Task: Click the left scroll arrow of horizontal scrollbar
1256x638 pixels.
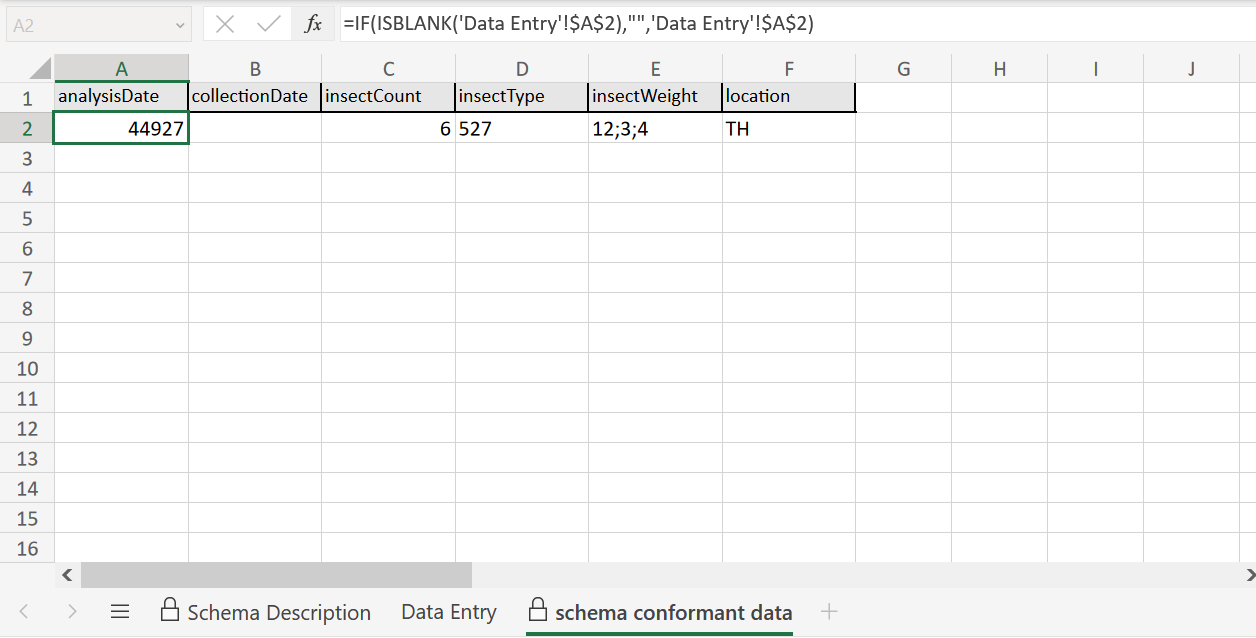Action: 66,575
